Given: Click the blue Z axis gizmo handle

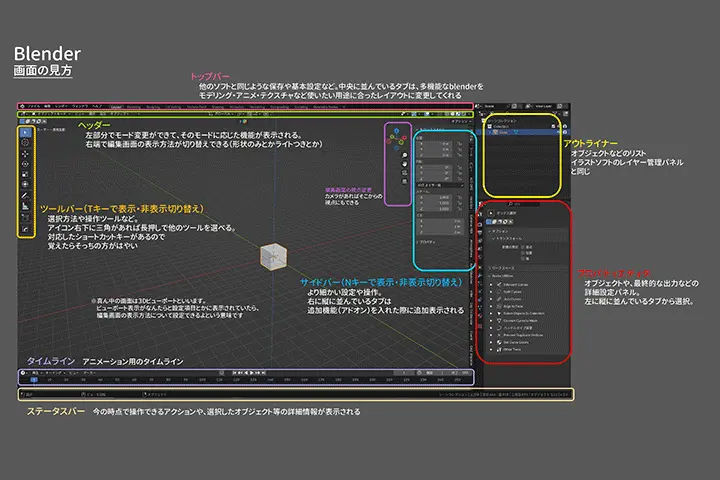Looking at the screenshot, I should pyautogui.click(x=396, y=131).
